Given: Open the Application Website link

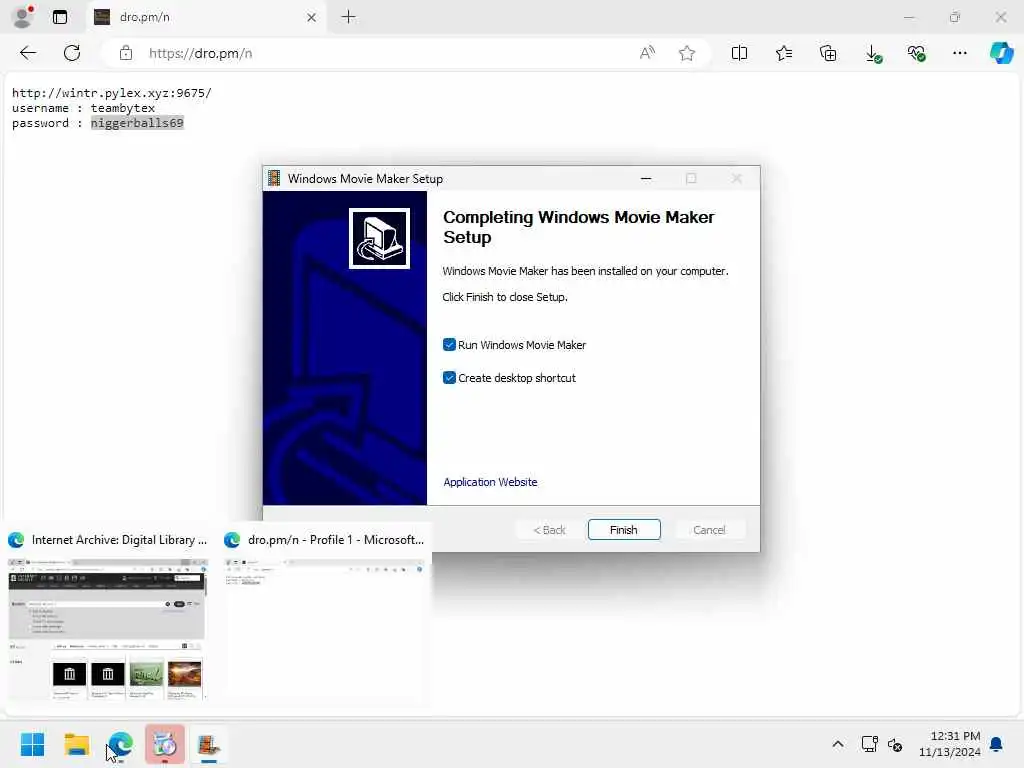Looking at the screenshot, I should point(490,482).
